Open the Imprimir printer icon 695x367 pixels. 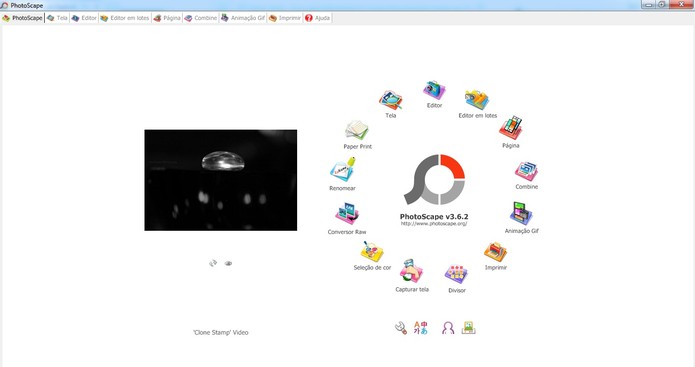[496, 252]
